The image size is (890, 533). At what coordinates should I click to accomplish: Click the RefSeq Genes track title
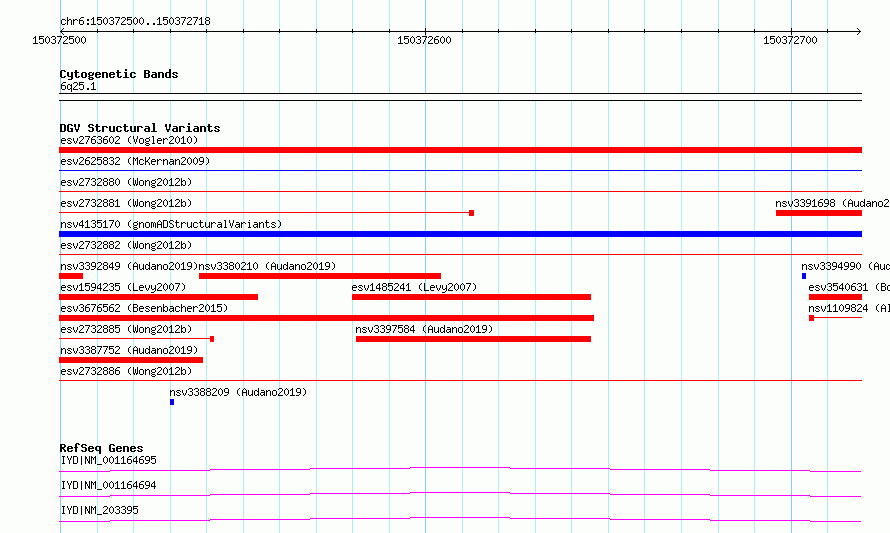[102, 448]
